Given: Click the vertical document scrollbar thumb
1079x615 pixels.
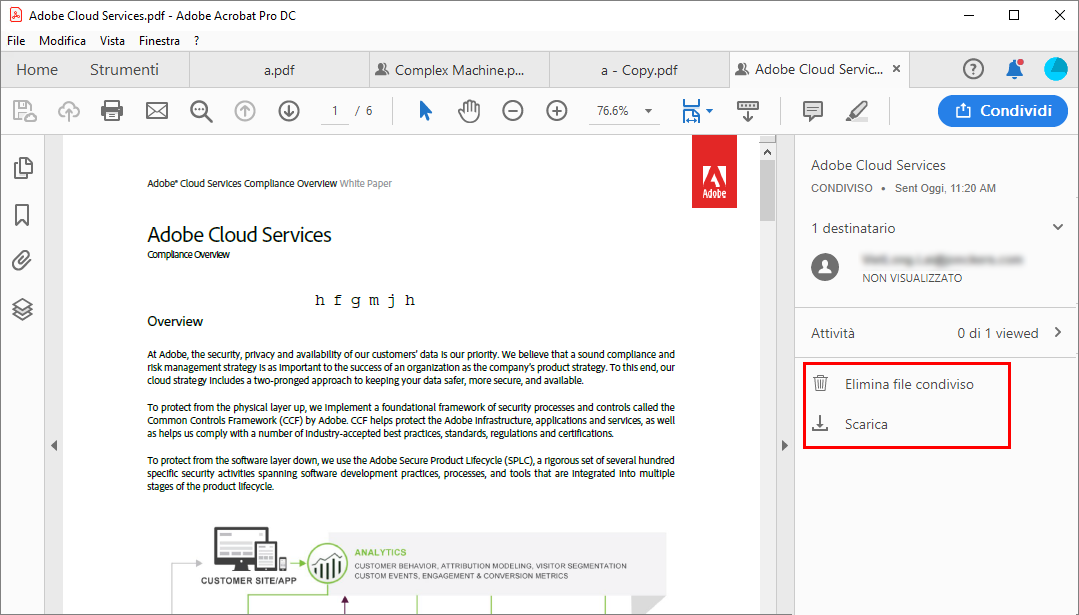Looking at the screenshot, I should click(767, 191).
